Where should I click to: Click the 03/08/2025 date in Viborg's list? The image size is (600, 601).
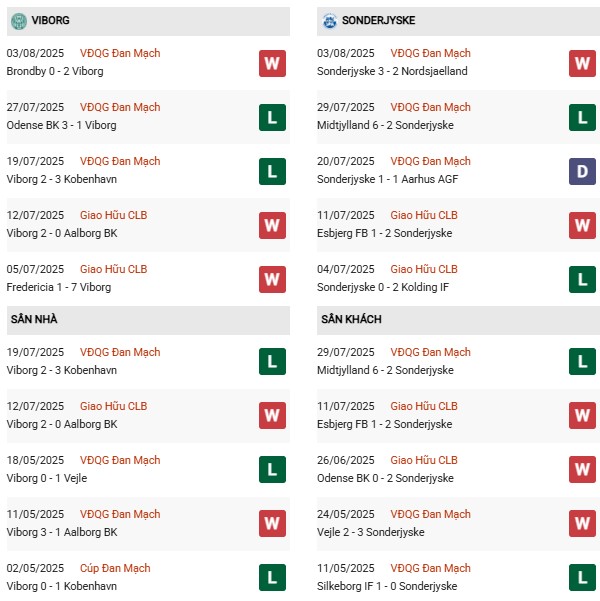35,53
